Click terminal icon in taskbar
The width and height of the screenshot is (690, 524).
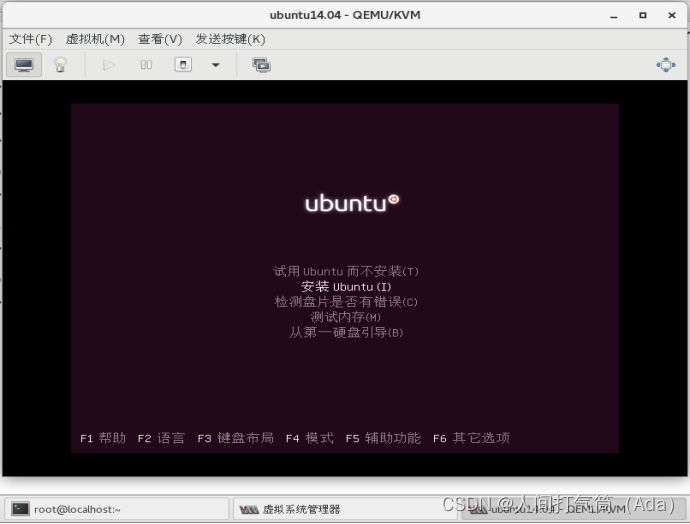[x=20, y=509]
